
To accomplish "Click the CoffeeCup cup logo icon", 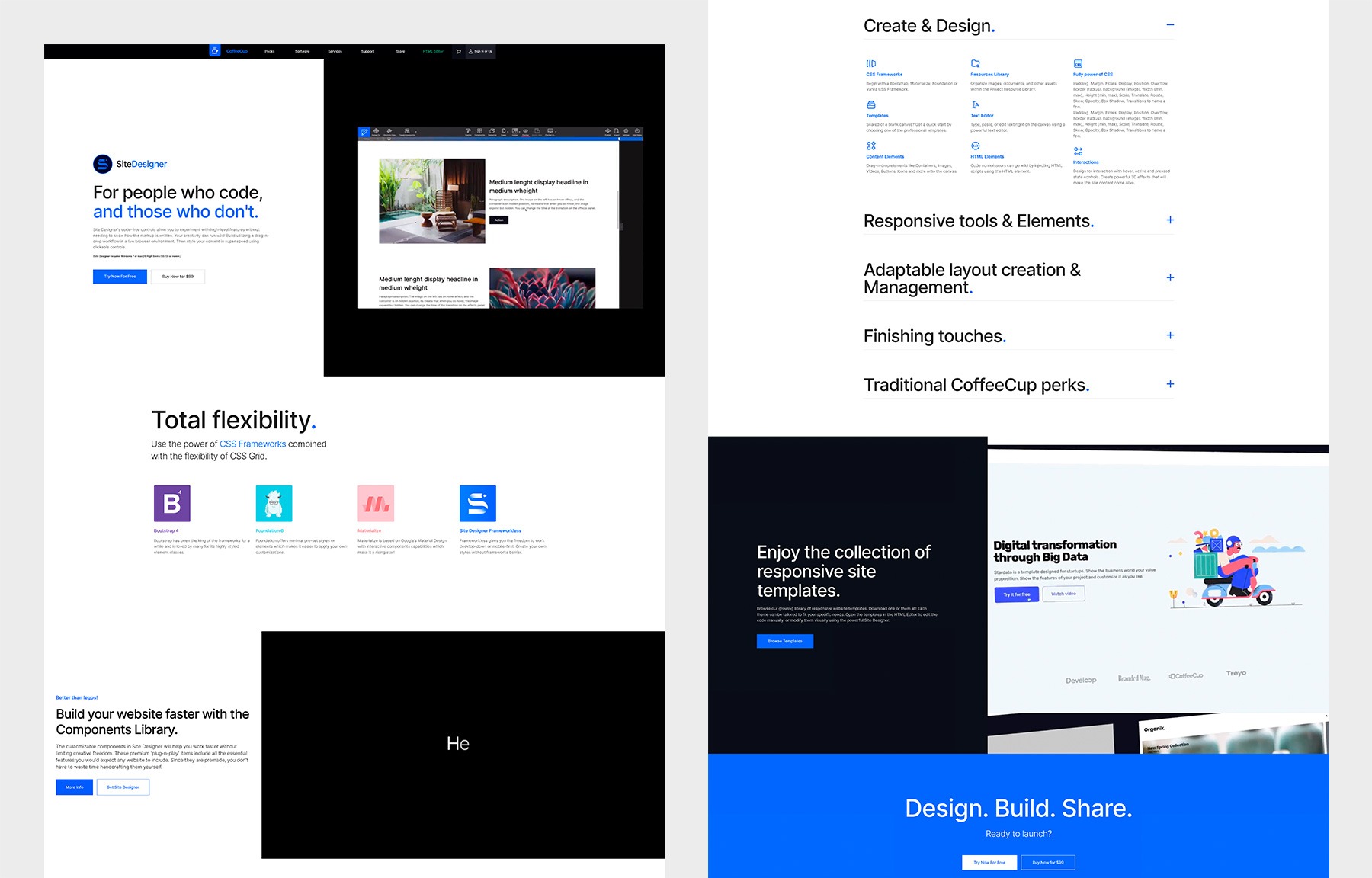I will pos(215,51).
